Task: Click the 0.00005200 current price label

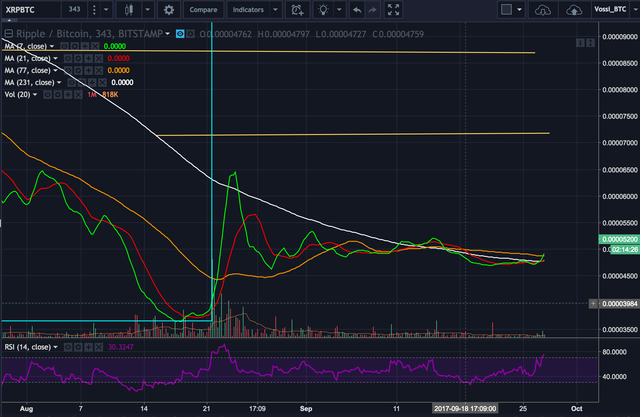Action: click(x=619, y=240)
